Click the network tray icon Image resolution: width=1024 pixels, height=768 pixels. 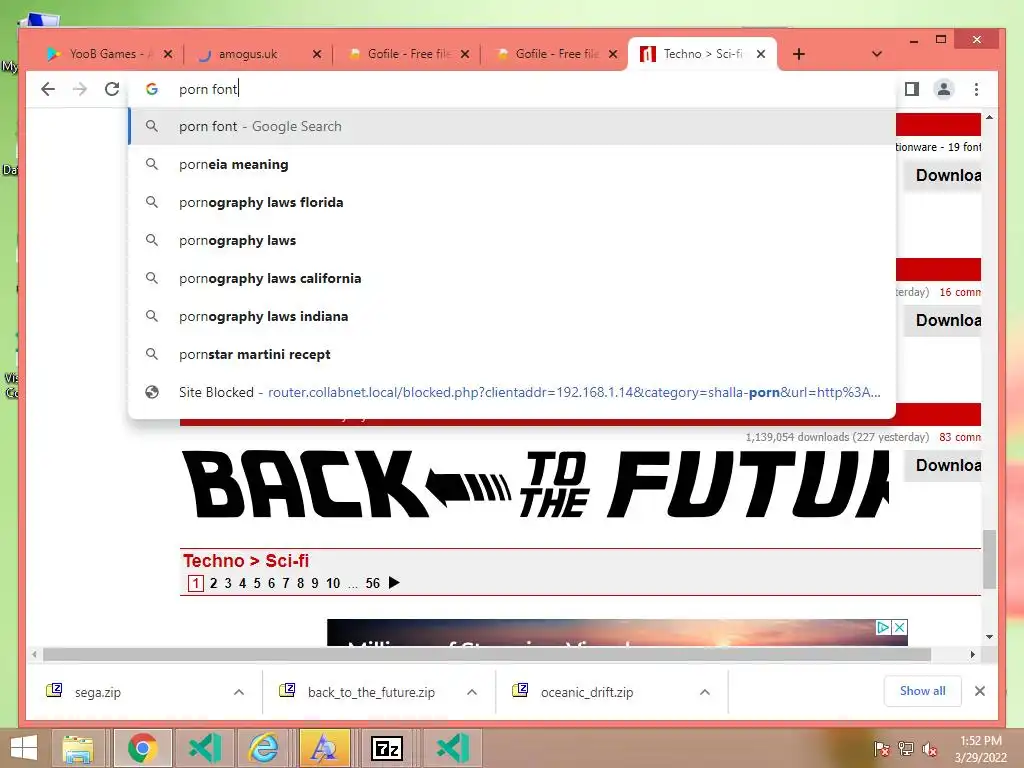906,749
